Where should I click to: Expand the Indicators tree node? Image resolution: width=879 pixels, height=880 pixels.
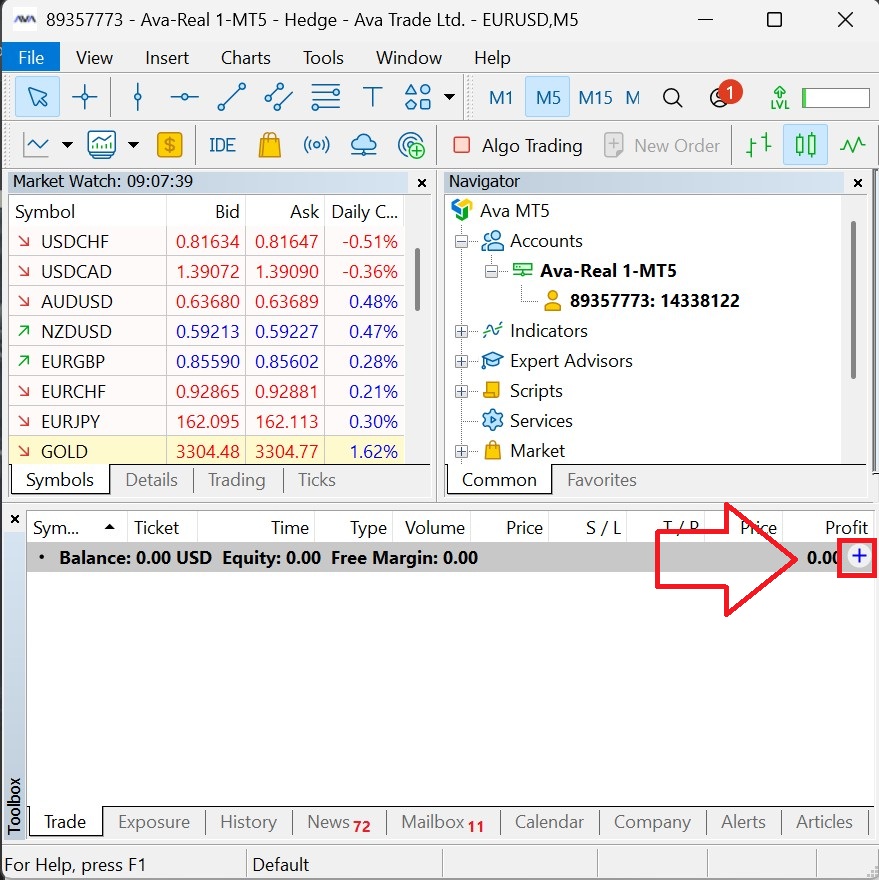coord(461,331)
